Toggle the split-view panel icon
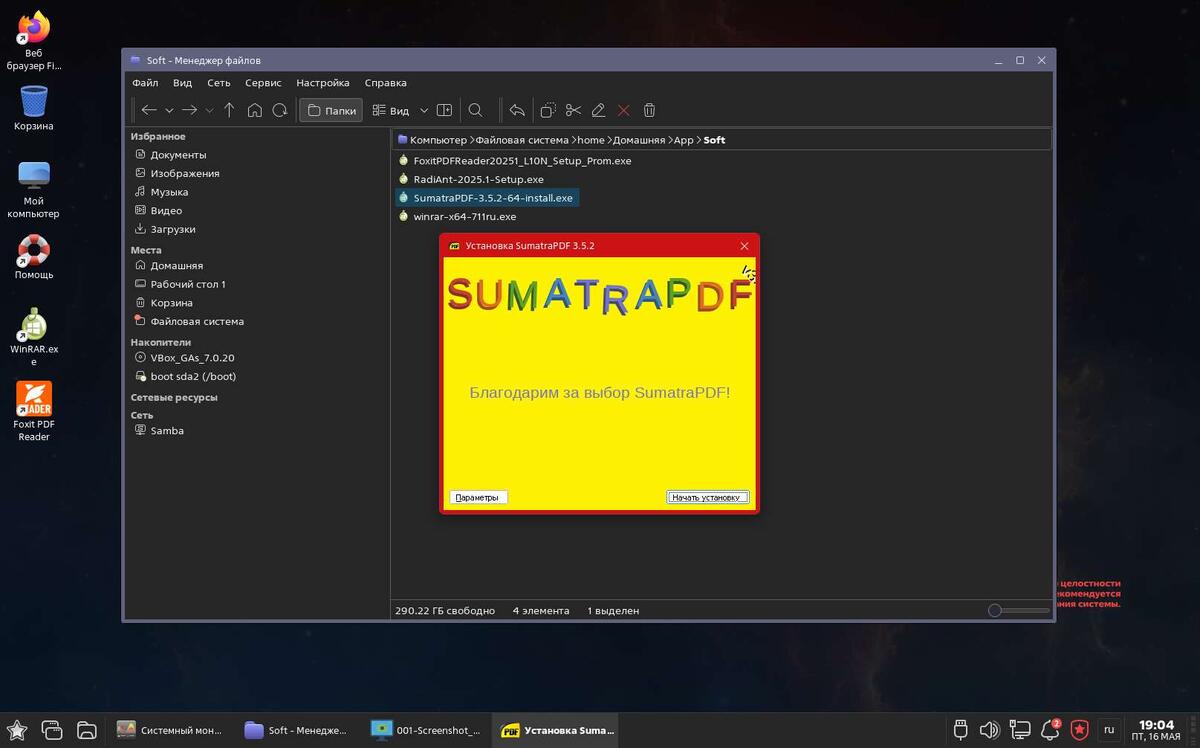 click(445, 110)
